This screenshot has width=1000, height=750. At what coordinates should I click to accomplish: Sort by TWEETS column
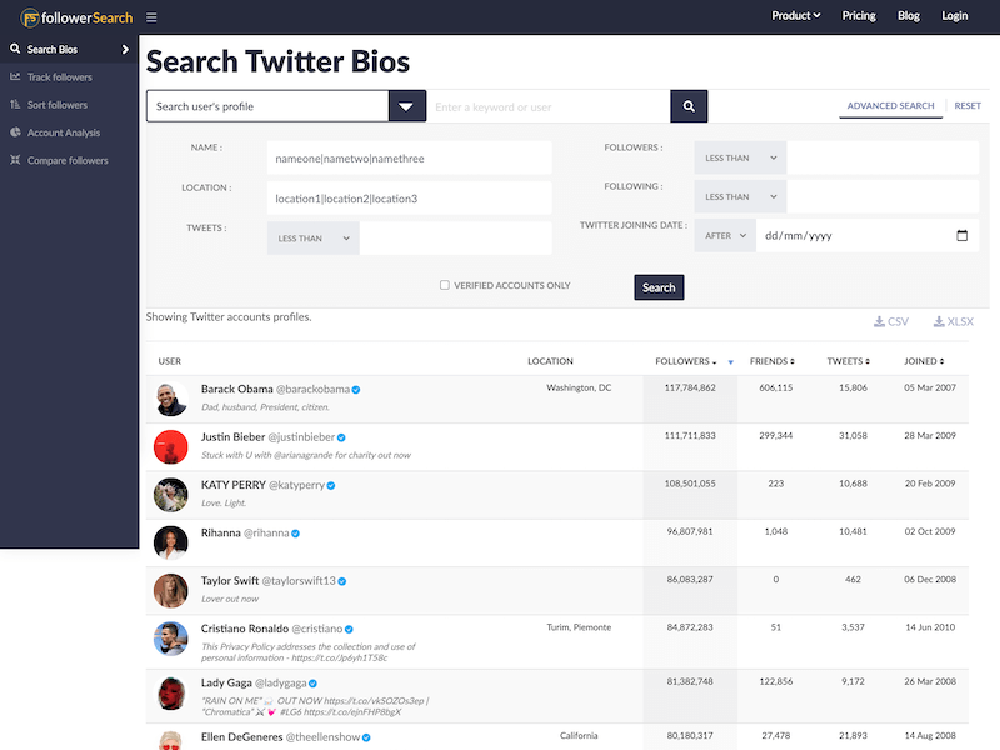(x=848, y=361)
